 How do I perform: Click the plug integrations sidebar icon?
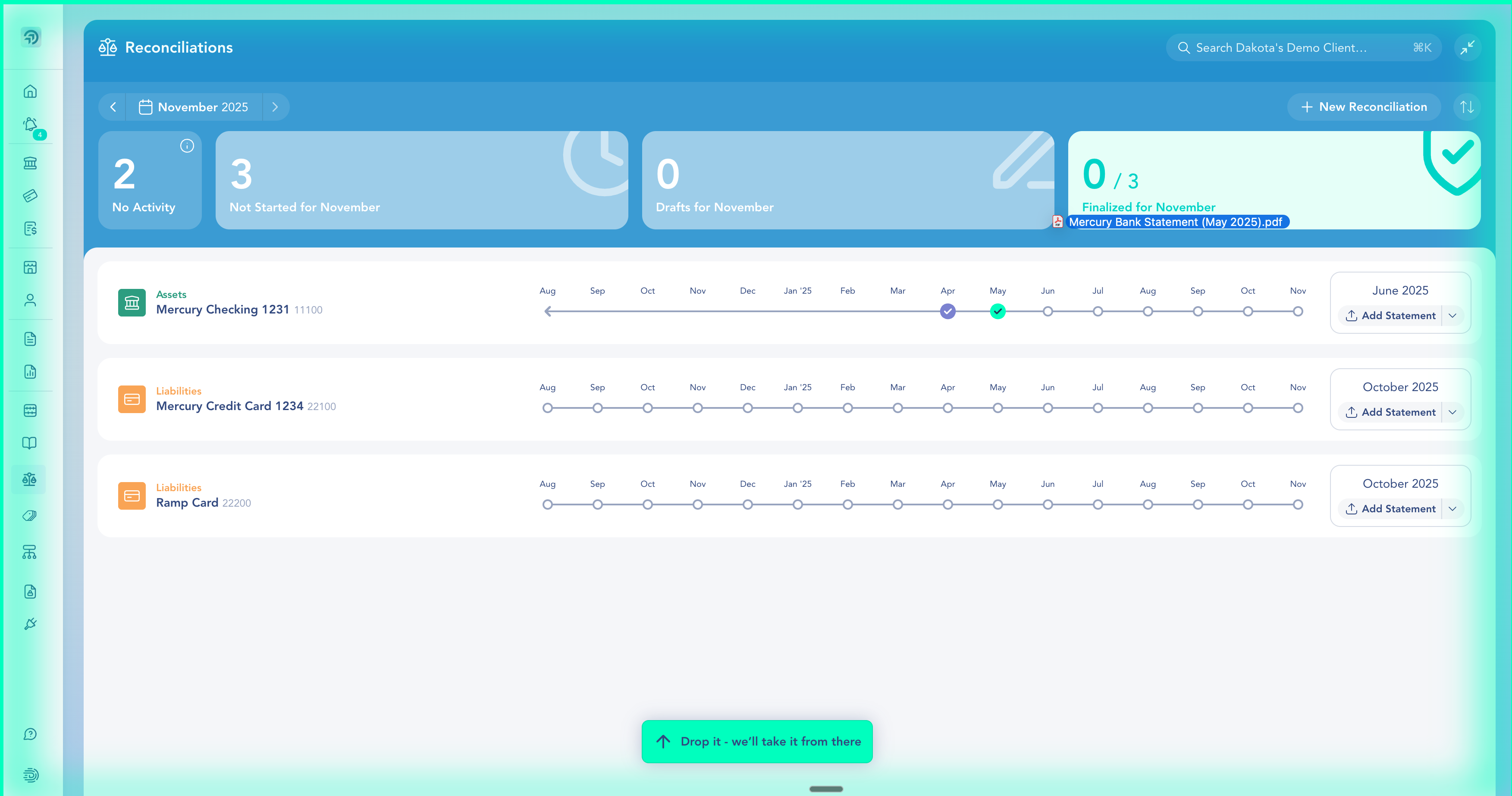tap(30, 624)
